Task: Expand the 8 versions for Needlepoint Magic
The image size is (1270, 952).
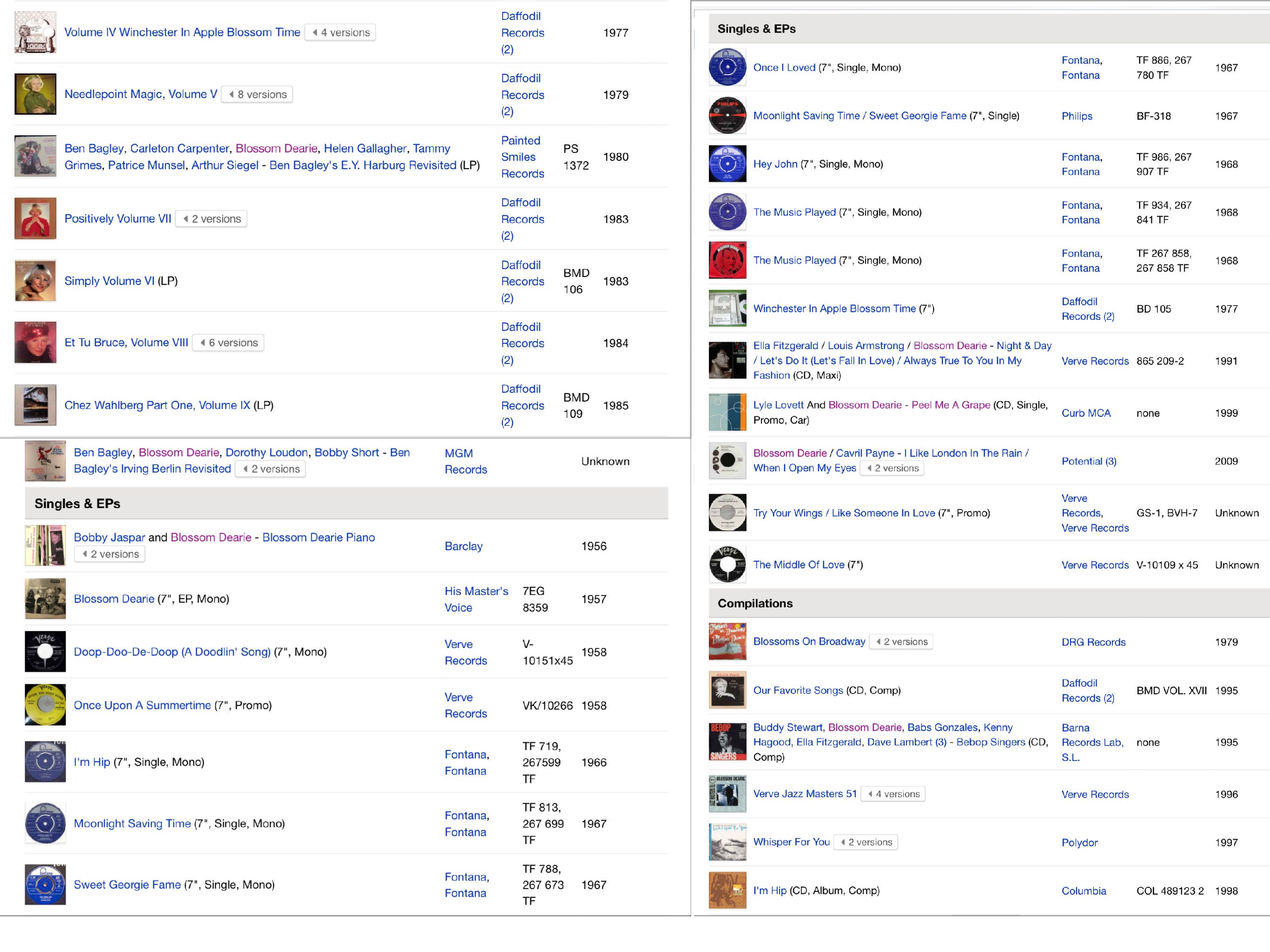Action: (x=256, y=93)
